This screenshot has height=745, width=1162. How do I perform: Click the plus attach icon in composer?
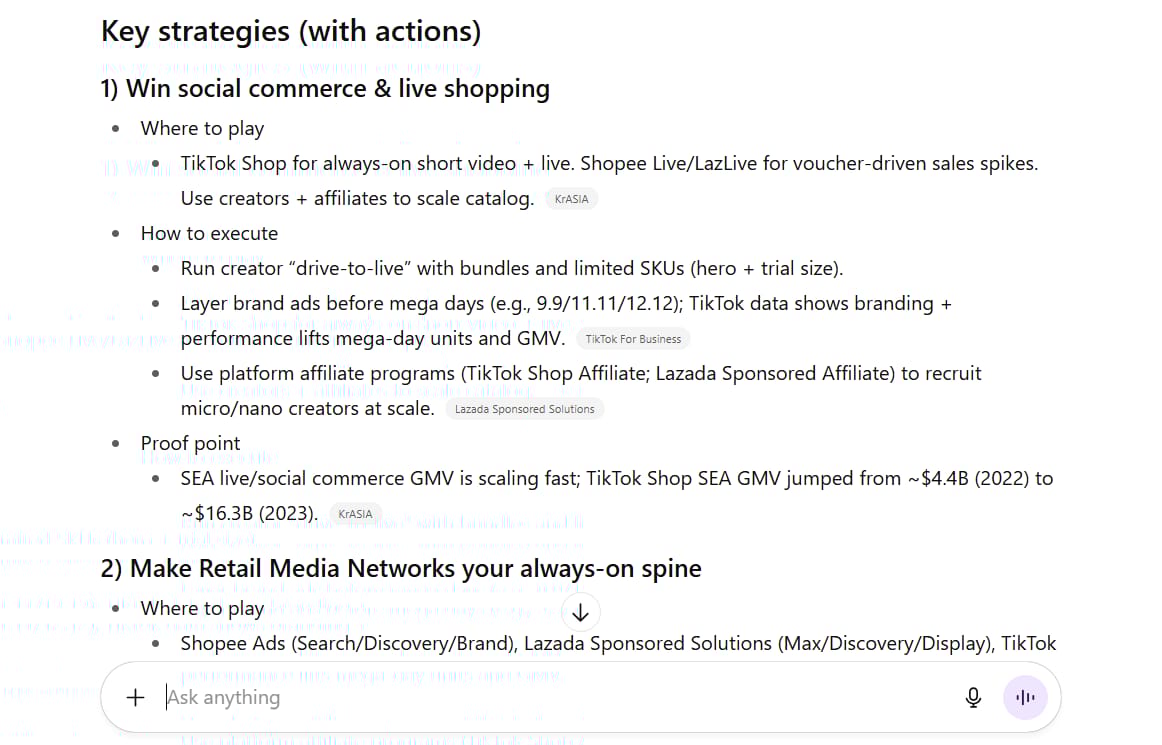point(135,698)
